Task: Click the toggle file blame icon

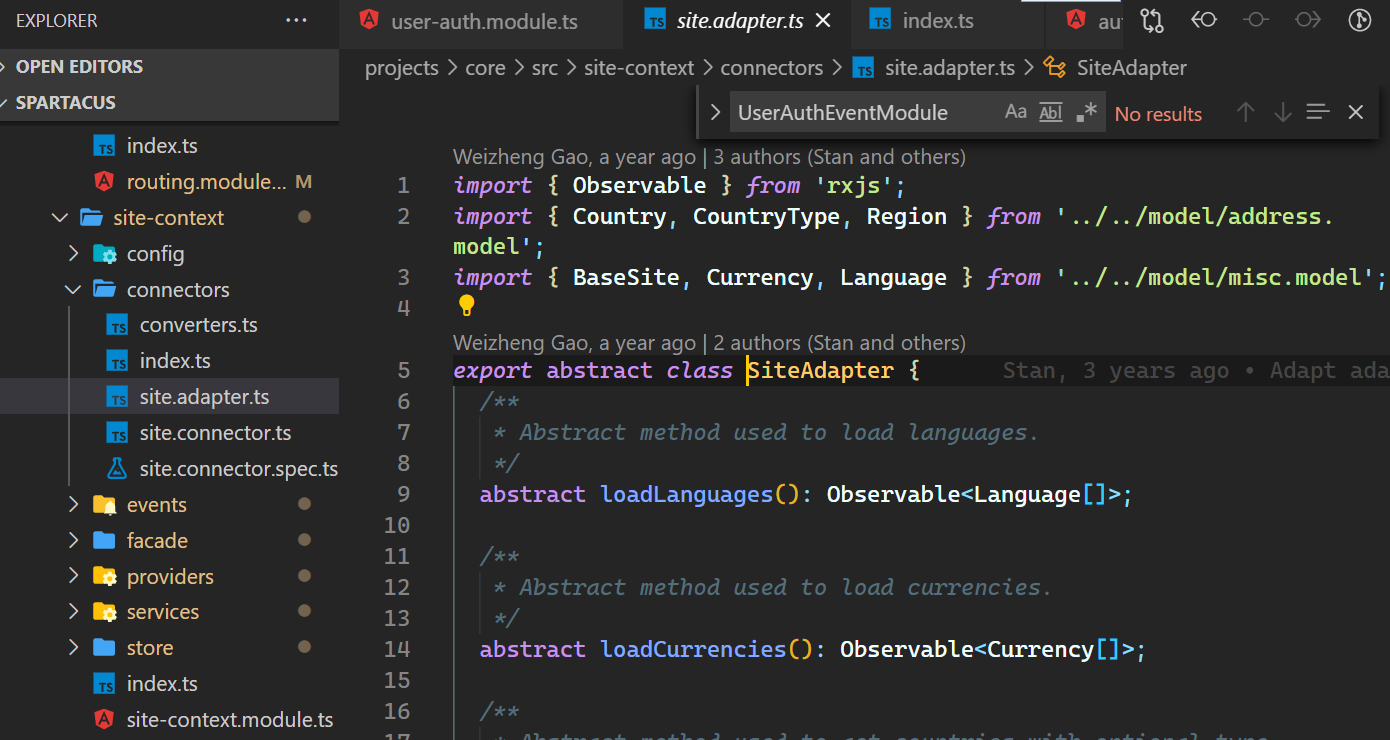Action: (x=1359, y=20)
